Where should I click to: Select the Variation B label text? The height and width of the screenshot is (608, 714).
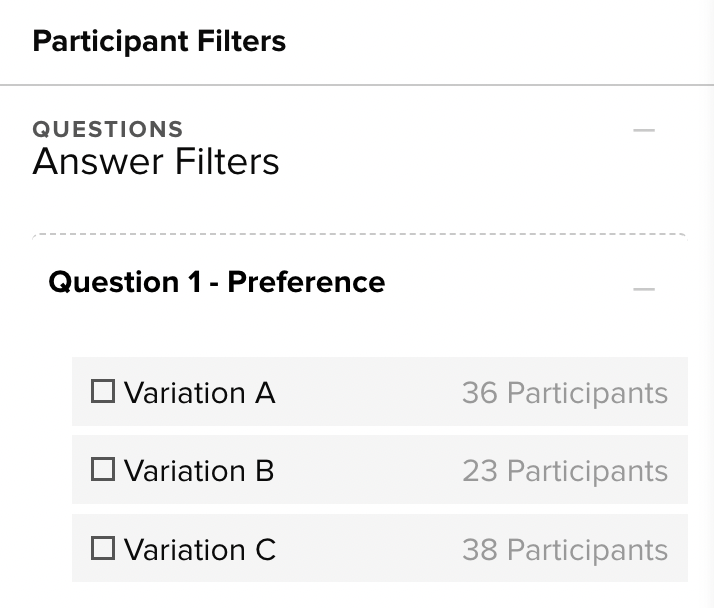click(x=199, y=470)
